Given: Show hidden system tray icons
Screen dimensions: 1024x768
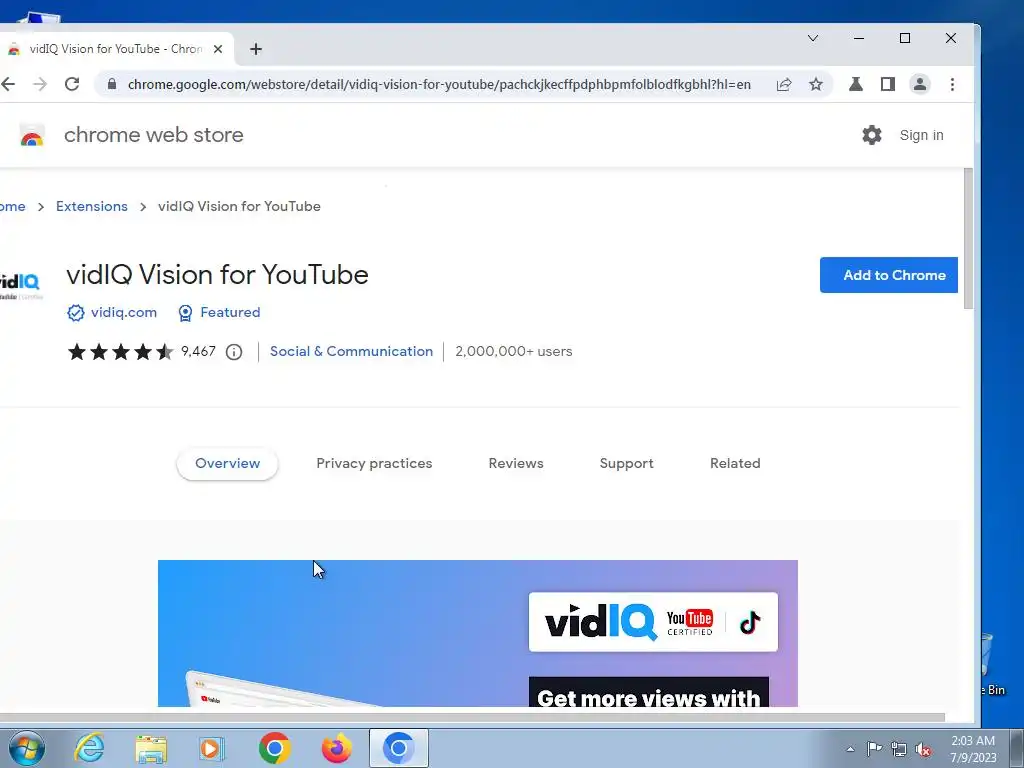Looking at the screenshot, I should click(850, 749).
